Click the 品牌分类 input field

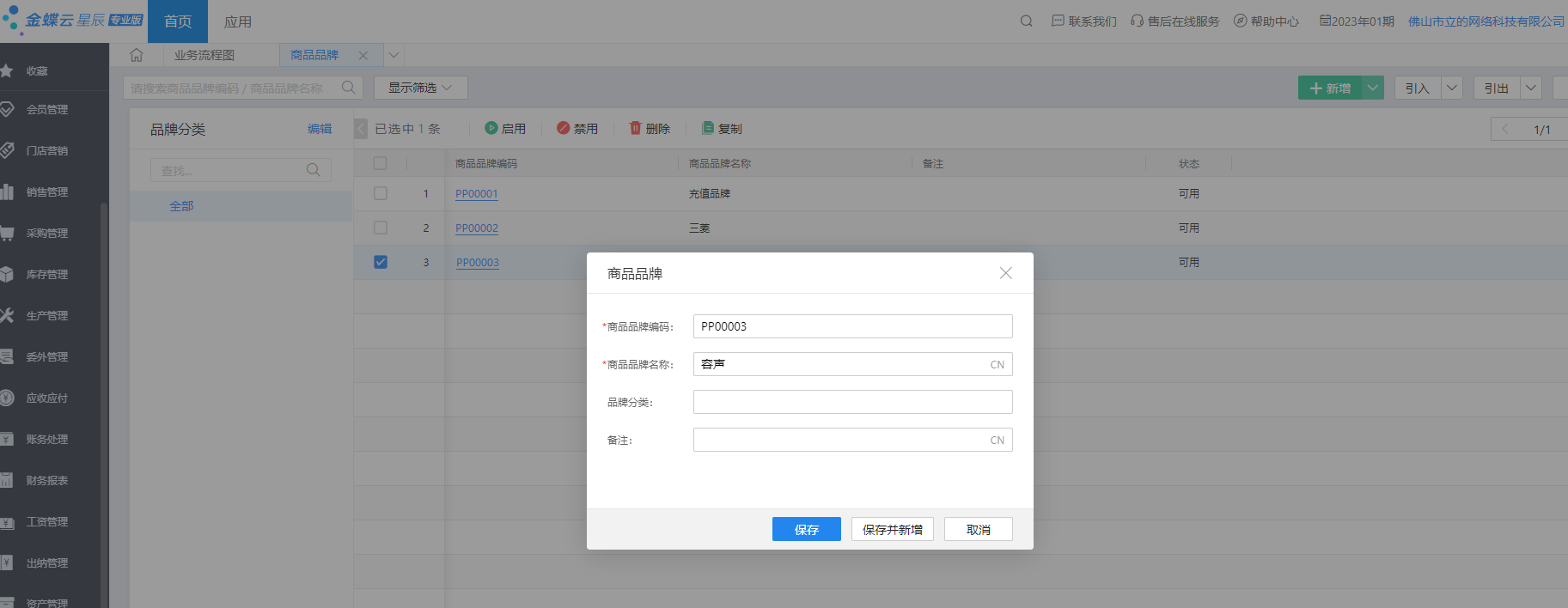tap(853, 402)
